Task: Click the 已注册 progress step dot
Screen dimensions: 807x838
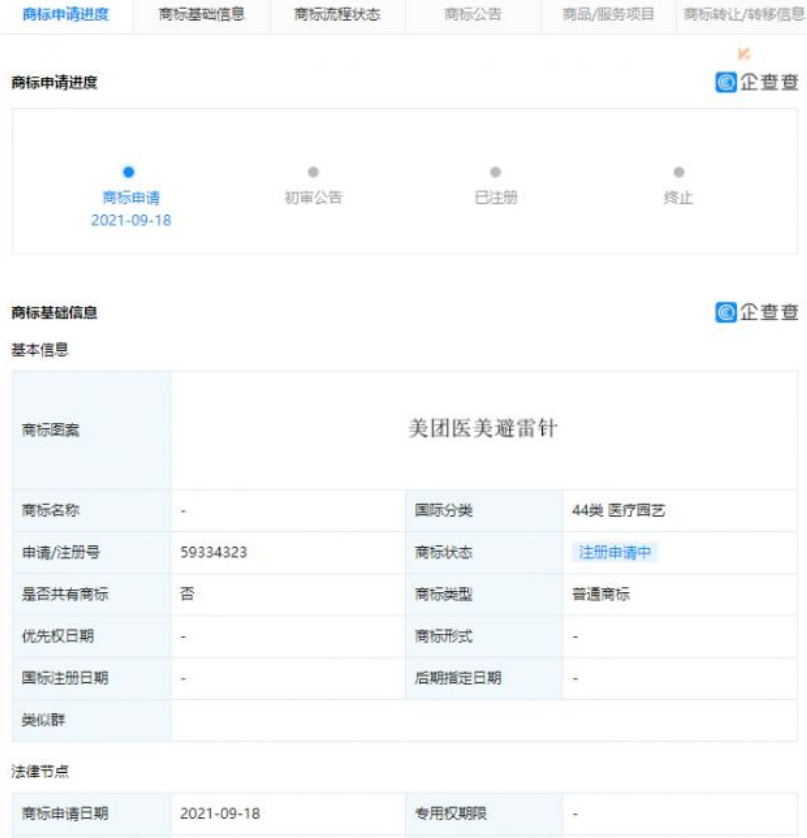Action: 495,173
